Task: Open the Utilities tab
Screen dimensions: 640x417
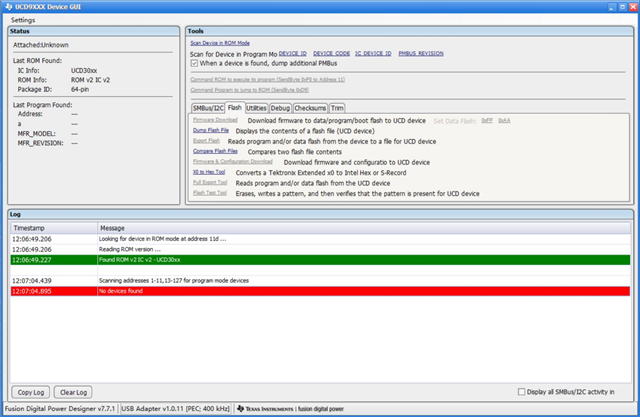Action: (x=256, y=108)
